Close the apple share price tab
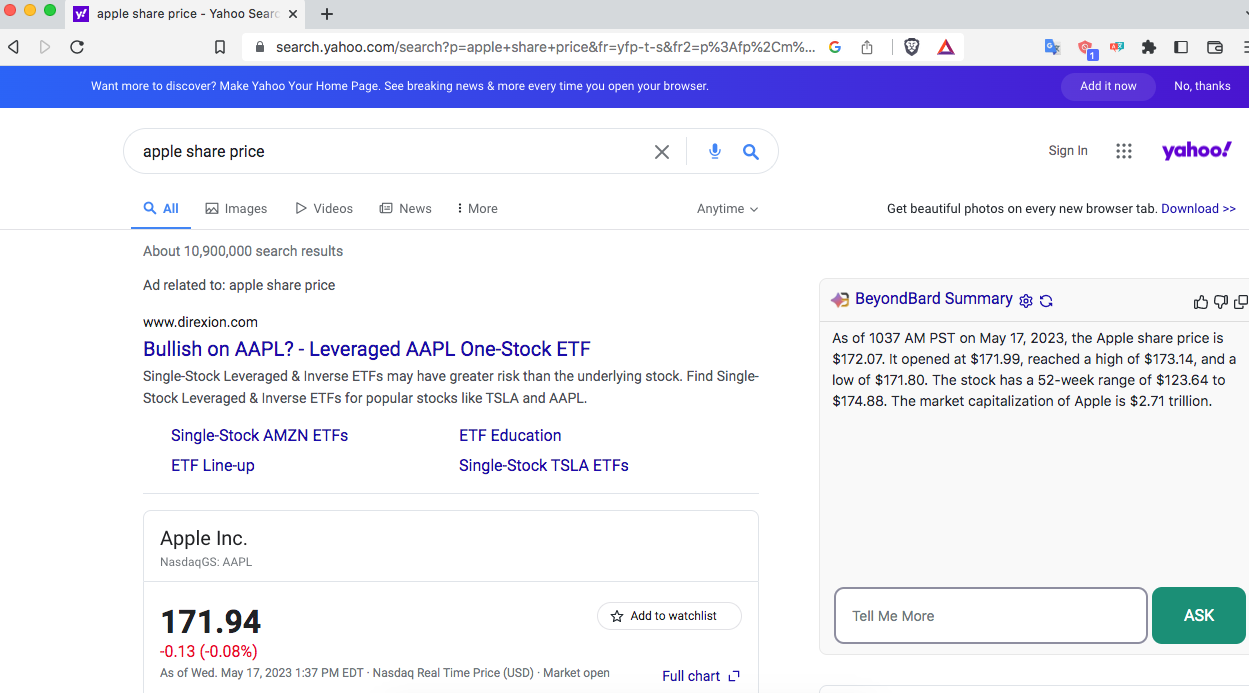Screen dimensions: 1249x693 pyautogui.click(x=292, y=14)
